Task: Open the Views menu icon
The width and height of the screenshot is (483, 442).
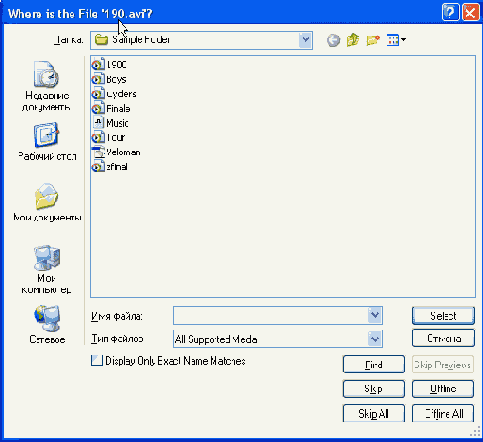Action: coord(396,40)
